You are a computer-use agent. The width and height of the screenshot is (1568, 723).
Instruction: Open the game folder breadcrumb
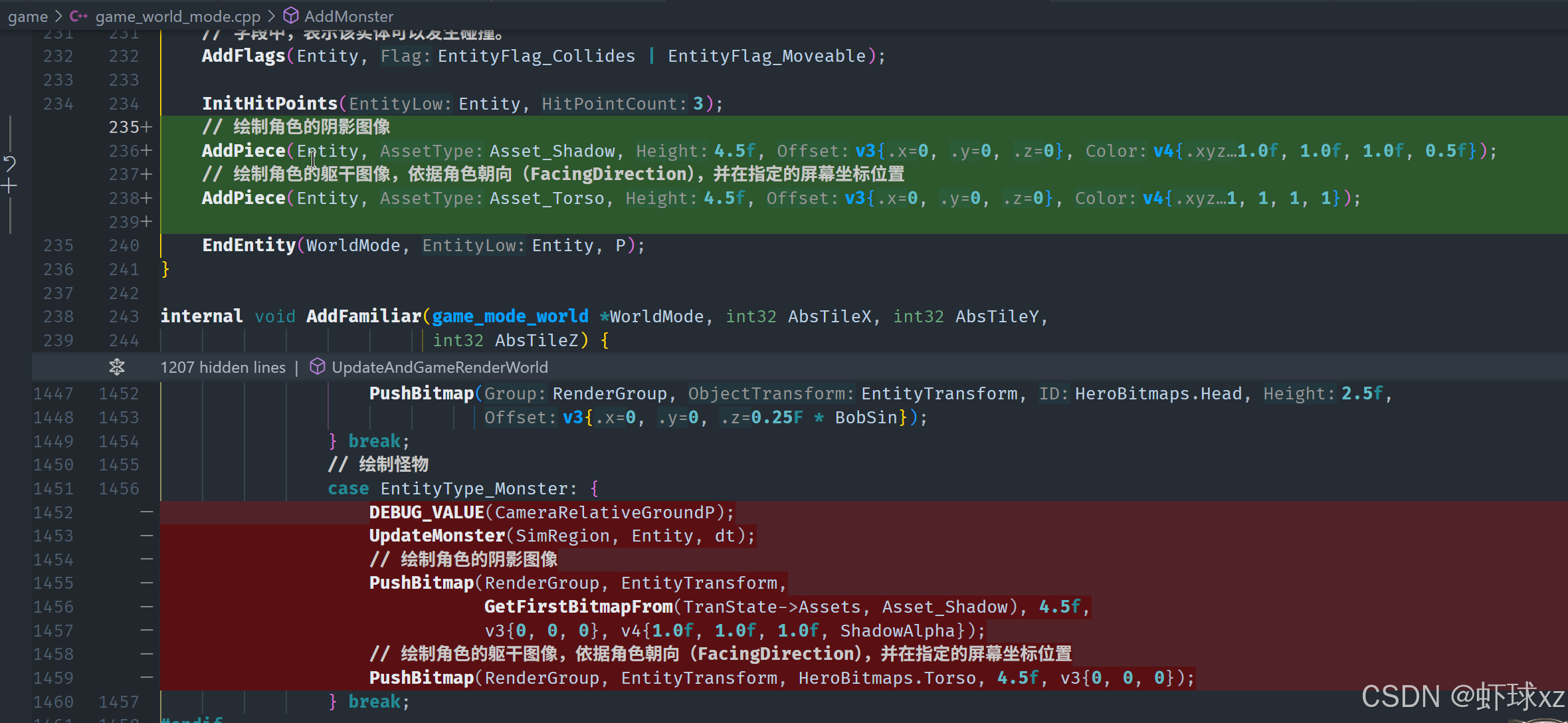pyautogui.click(x=28, y=16)
